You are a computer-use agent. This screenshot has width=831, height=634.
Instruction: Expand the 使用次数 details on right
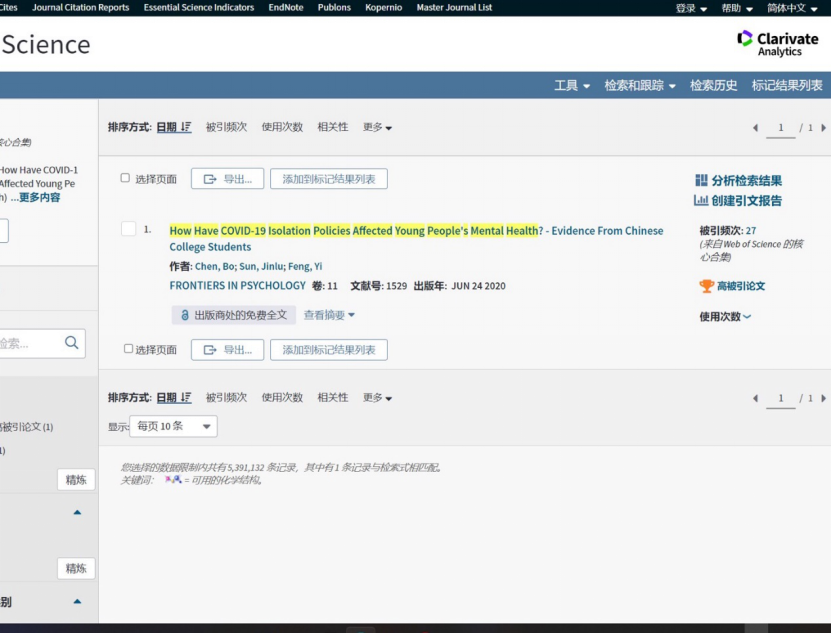725,317
